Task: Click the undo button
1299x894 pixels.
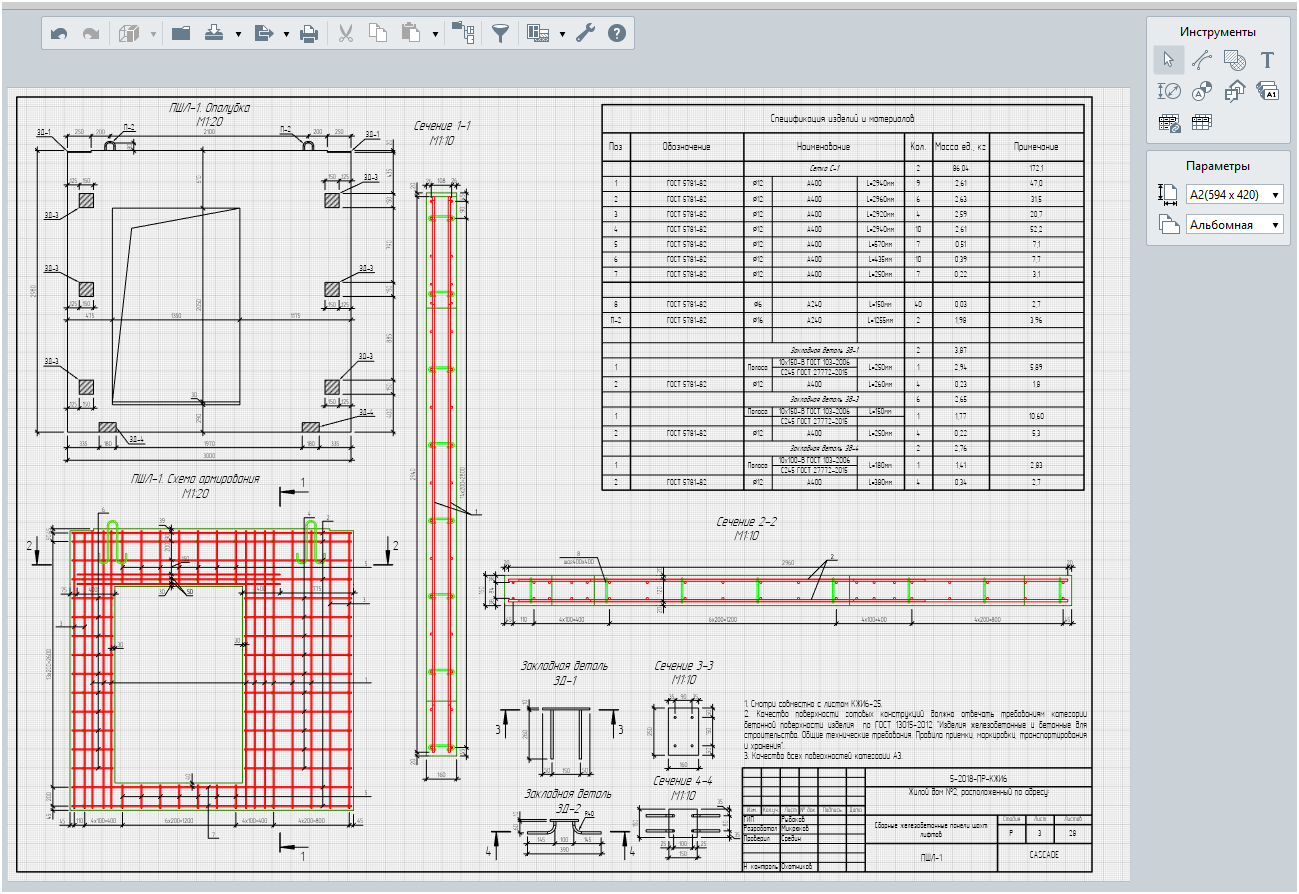Action: pyautogui.click(x=59, y=34)
